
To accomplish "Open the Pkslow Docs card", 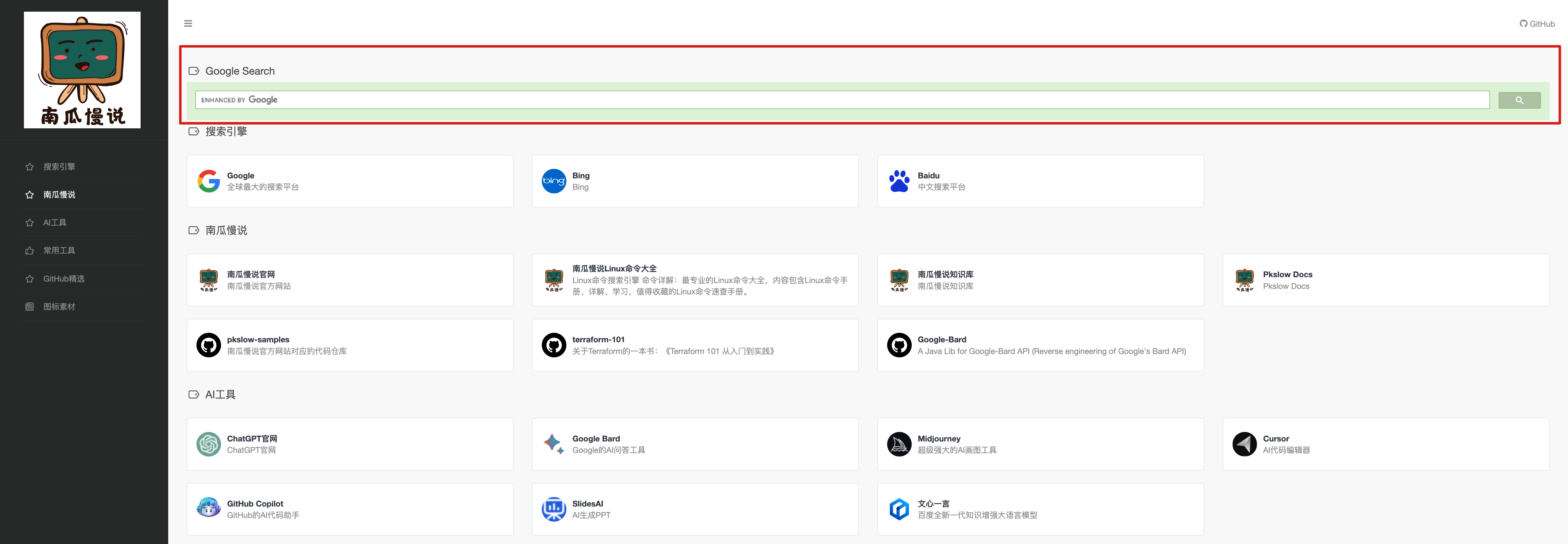I will (1385, 280).
